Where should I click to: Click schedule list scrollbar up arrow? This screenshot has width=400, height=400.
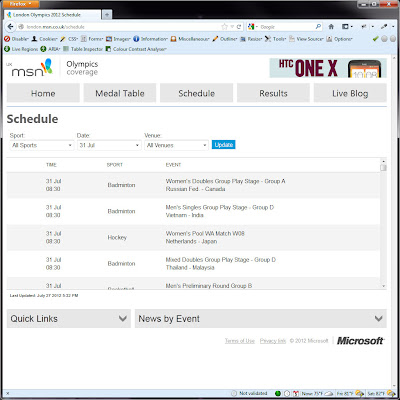(x=383, y=161)
